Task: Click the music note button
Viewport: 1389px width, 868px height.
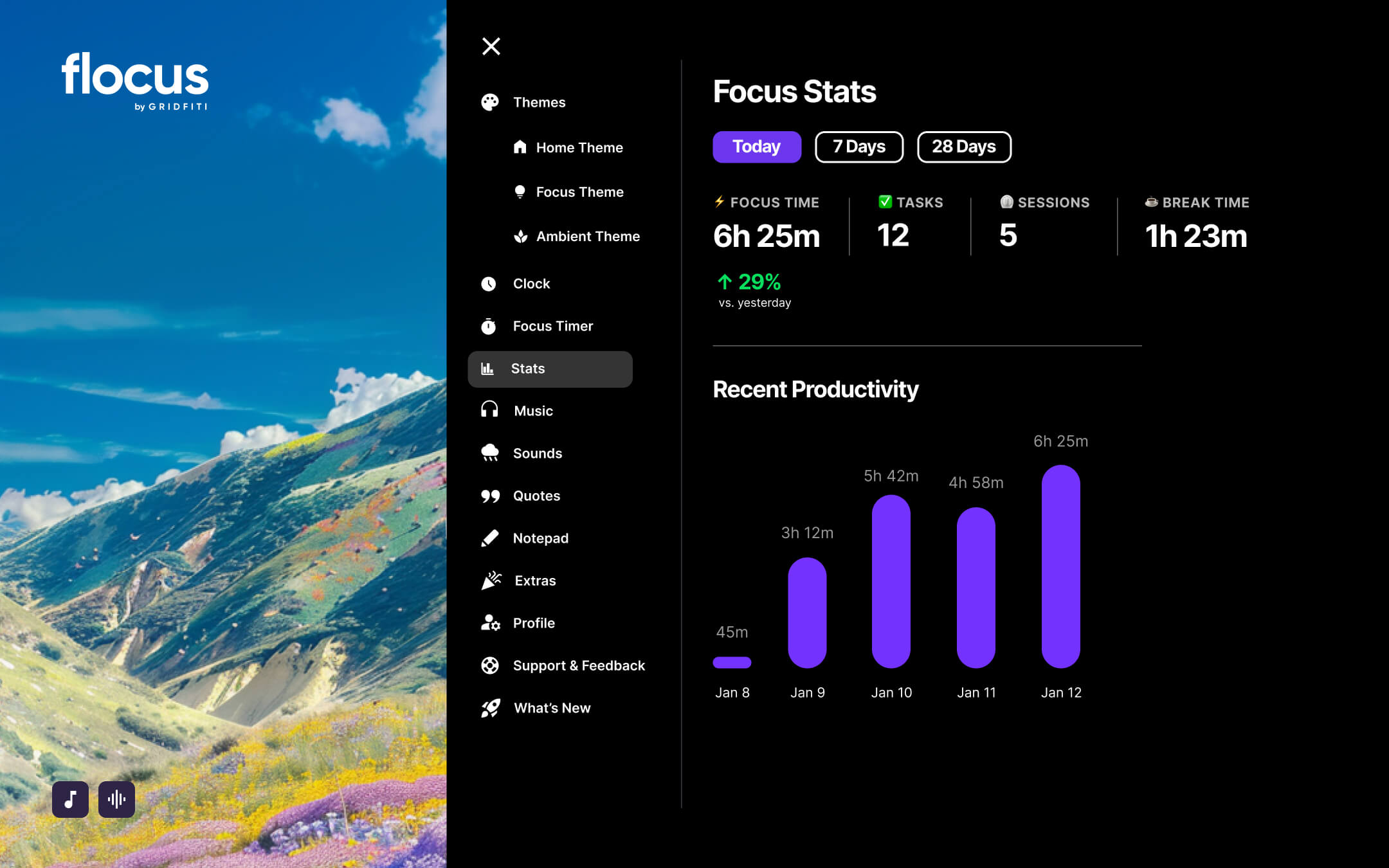Action: coord(70,799)
